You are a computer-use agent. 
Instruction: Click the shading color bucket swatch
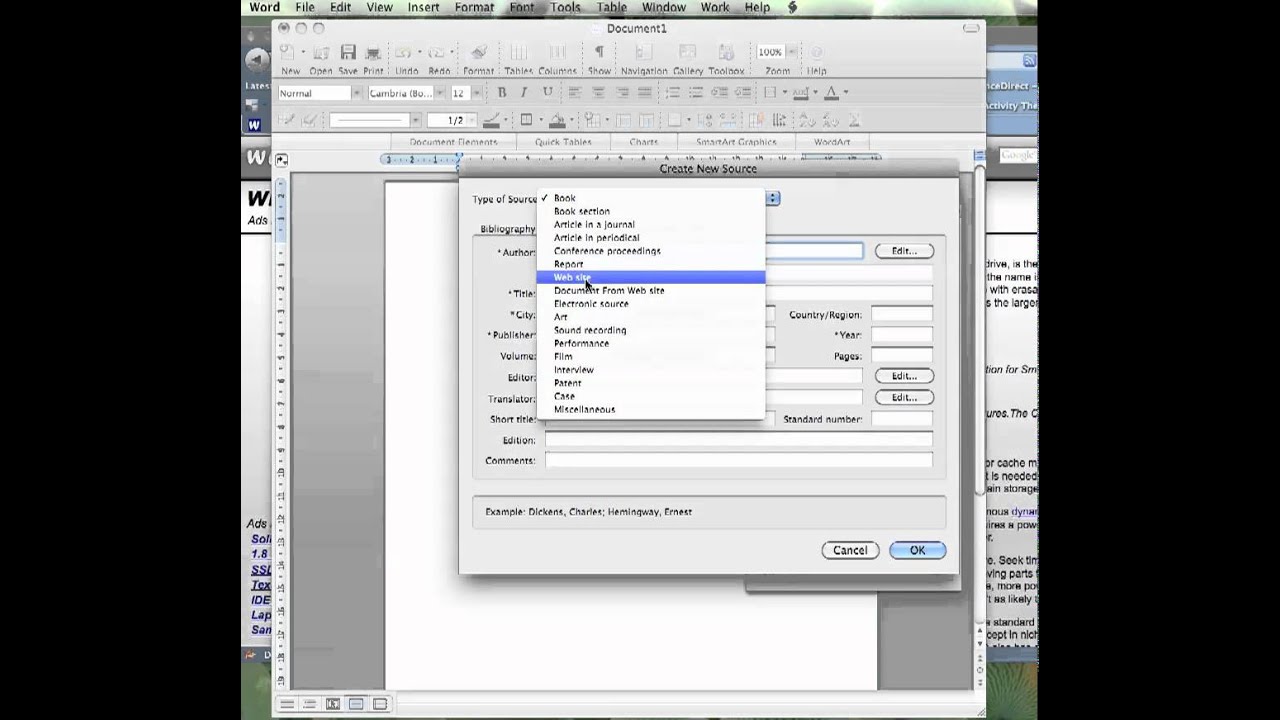tap(558, 120)
